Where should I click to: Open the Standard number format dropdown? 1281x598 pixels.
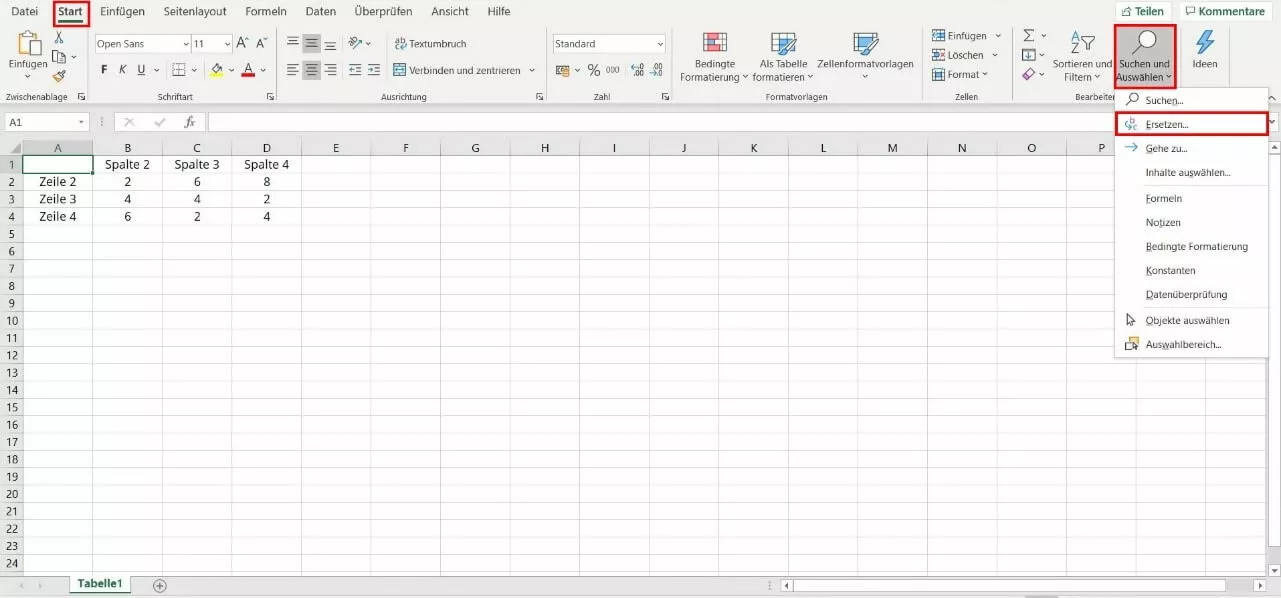click(660, 44)
